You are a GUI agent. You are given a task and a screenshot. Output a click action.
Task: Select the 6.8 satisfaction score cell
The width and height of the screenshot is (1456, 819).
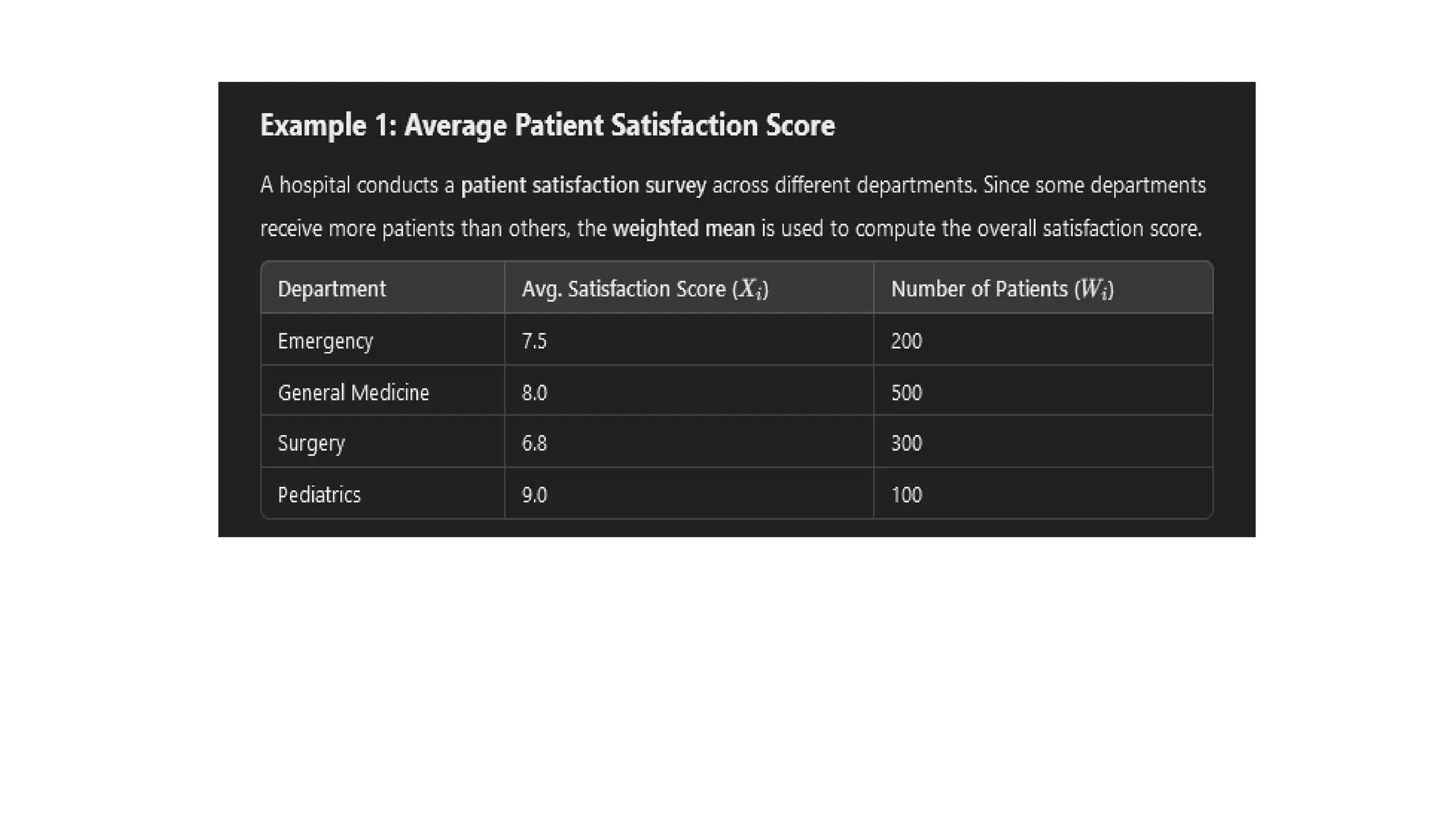534,444
